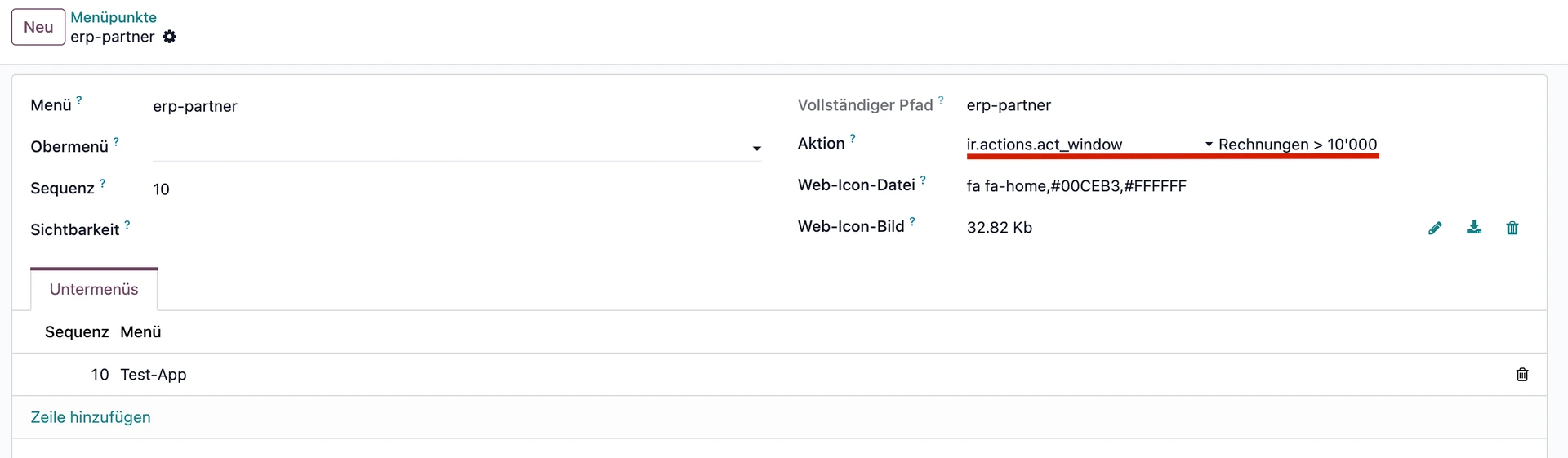Show help tooltip for Aktion field
The image size is (1568, 458).
click(853, 139)
